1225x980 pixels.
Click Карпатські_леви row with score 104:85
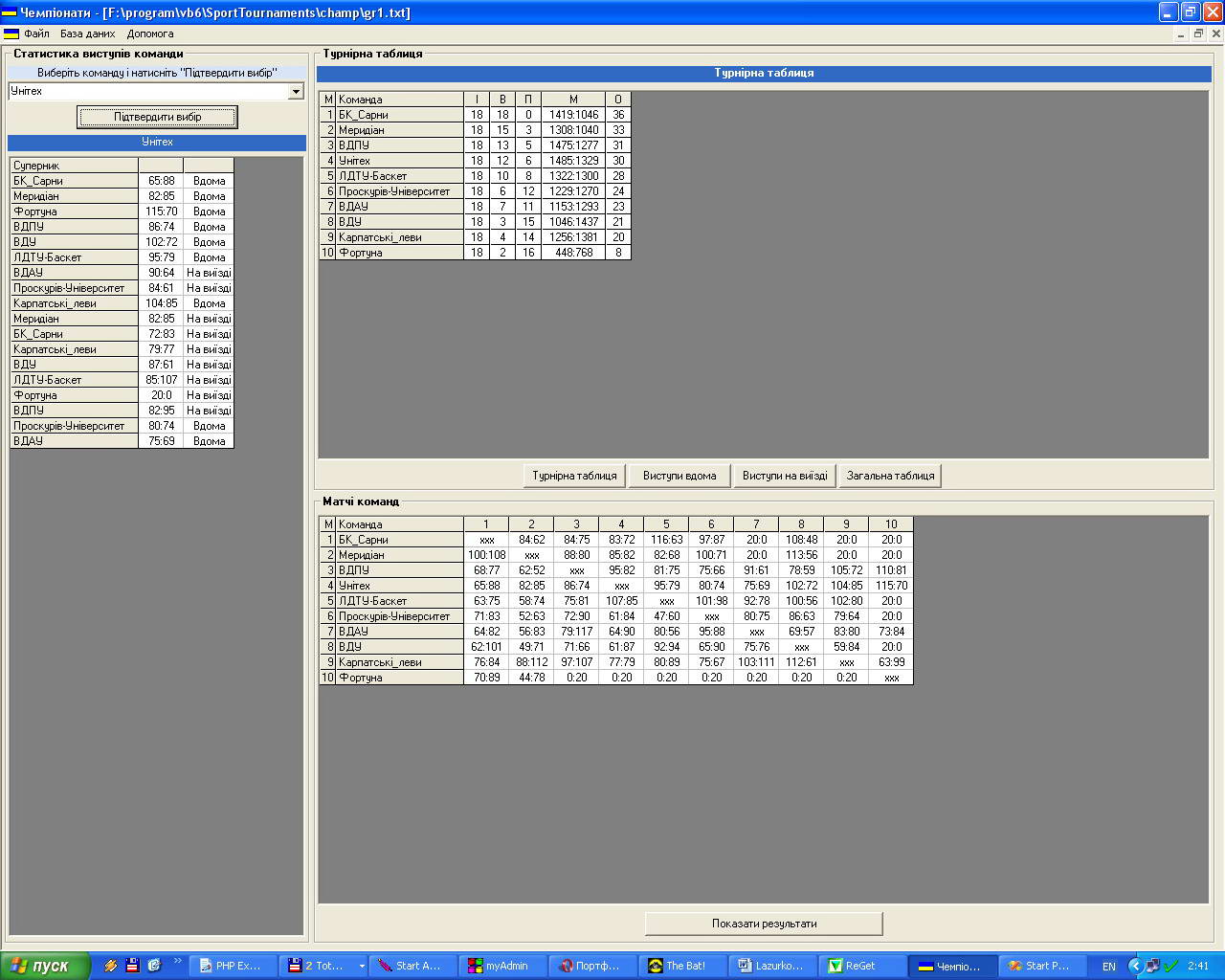pos(122,303)
